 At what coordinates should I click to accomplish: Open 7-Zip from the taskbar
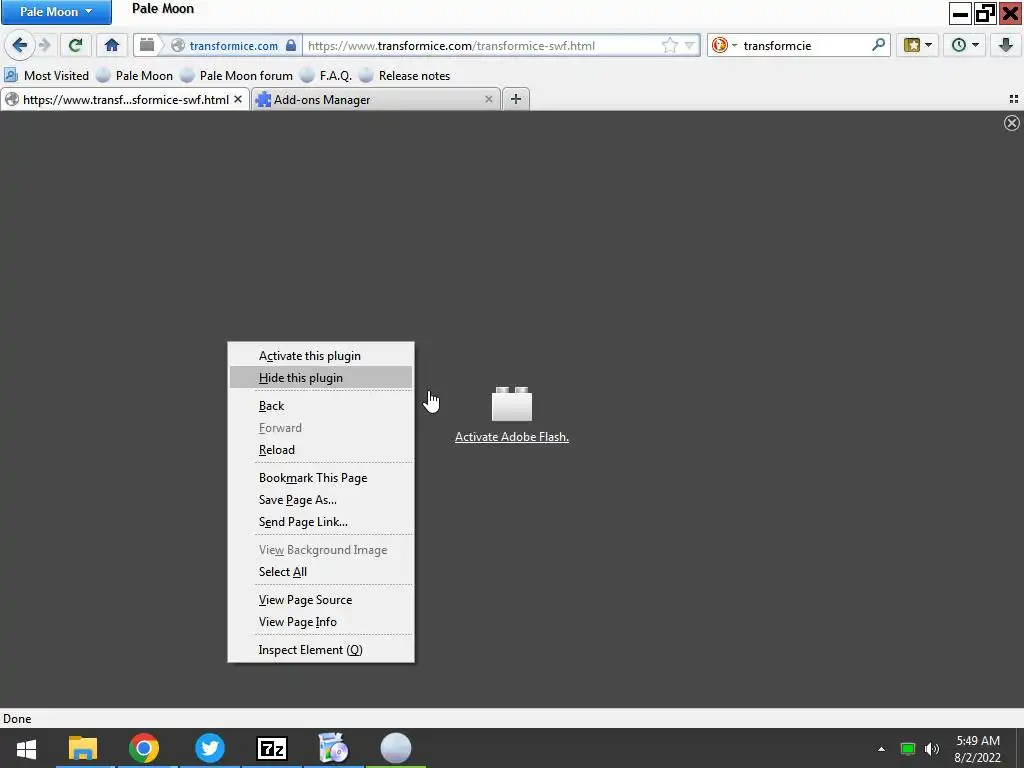point(272,748)
